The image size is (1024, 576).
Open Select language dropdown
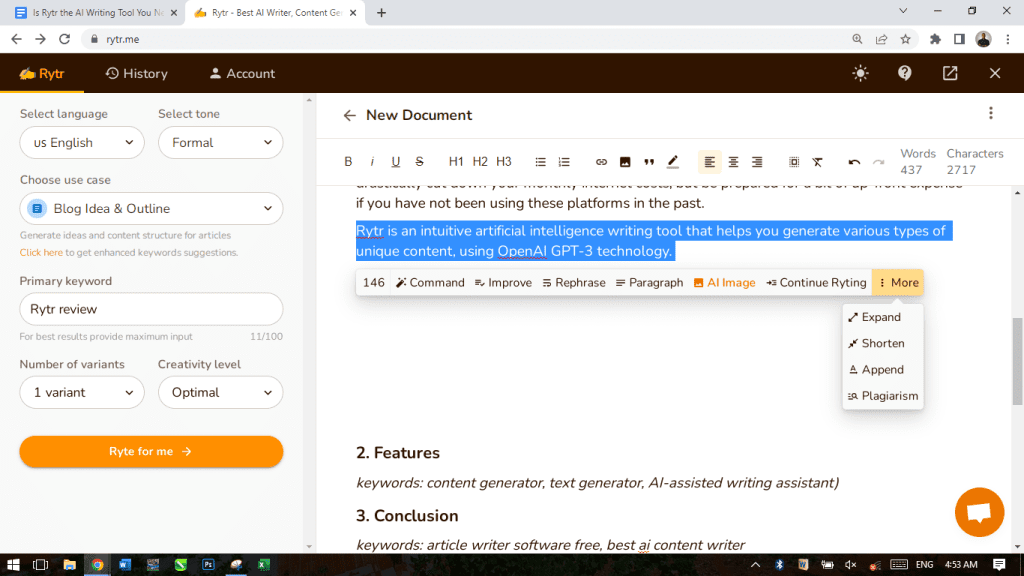click(x=82, y=142)
